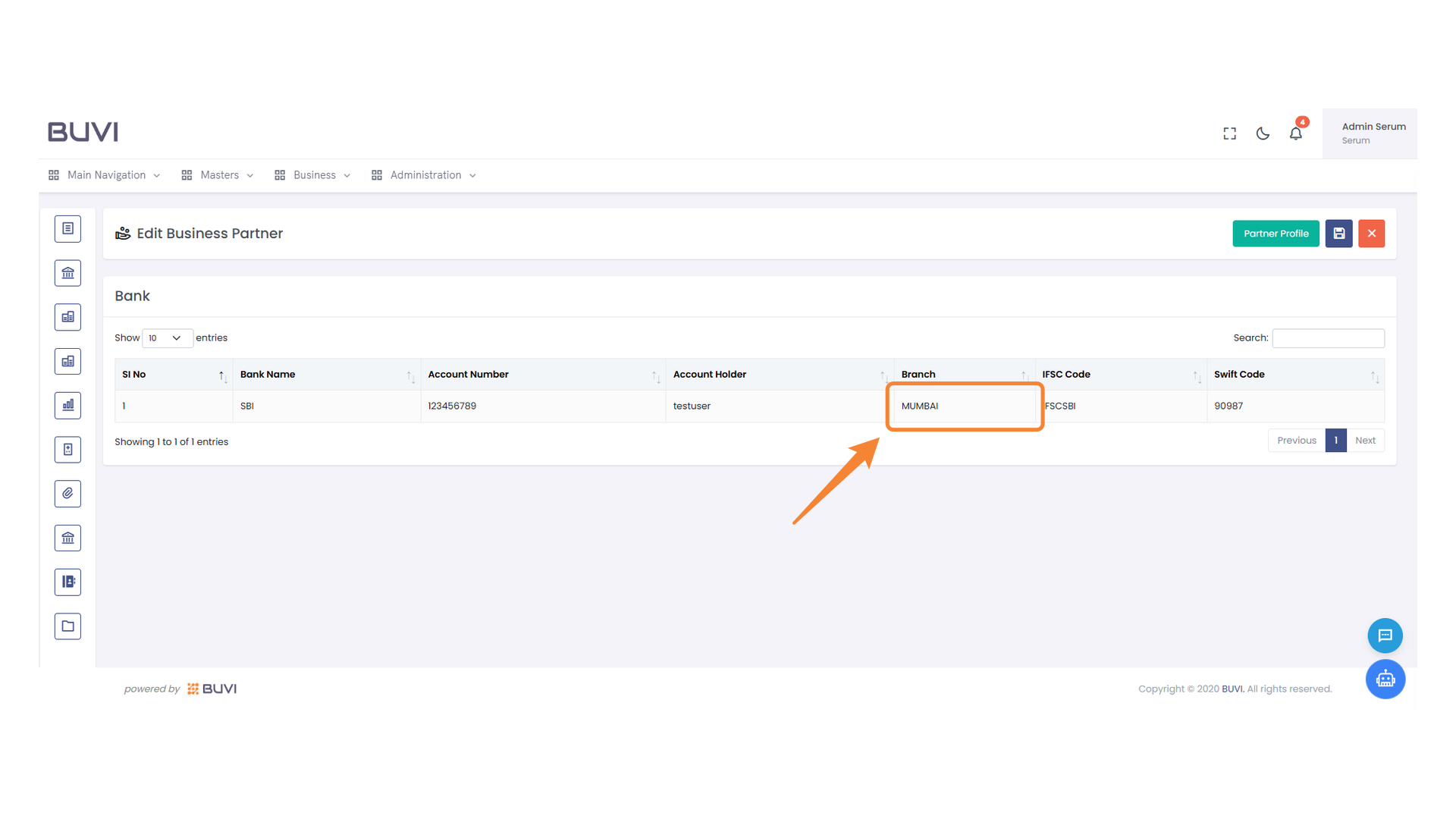Click the contact book sidebar icon

[x=67, y=582]
